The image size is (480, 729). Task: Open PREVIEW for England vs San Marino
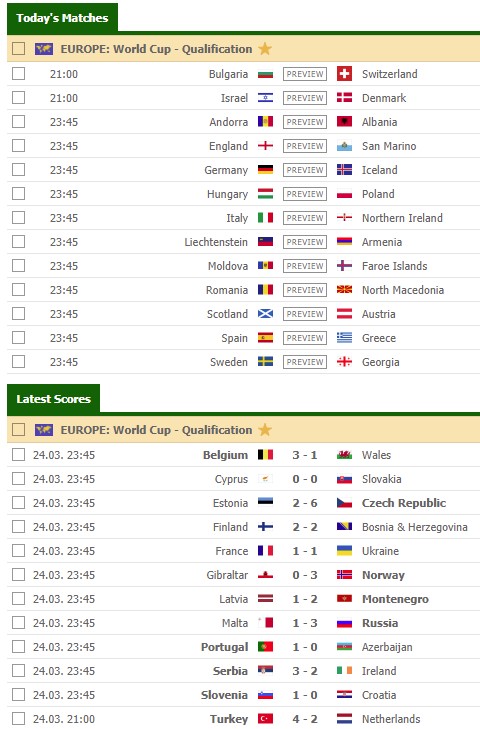point(305,146)
